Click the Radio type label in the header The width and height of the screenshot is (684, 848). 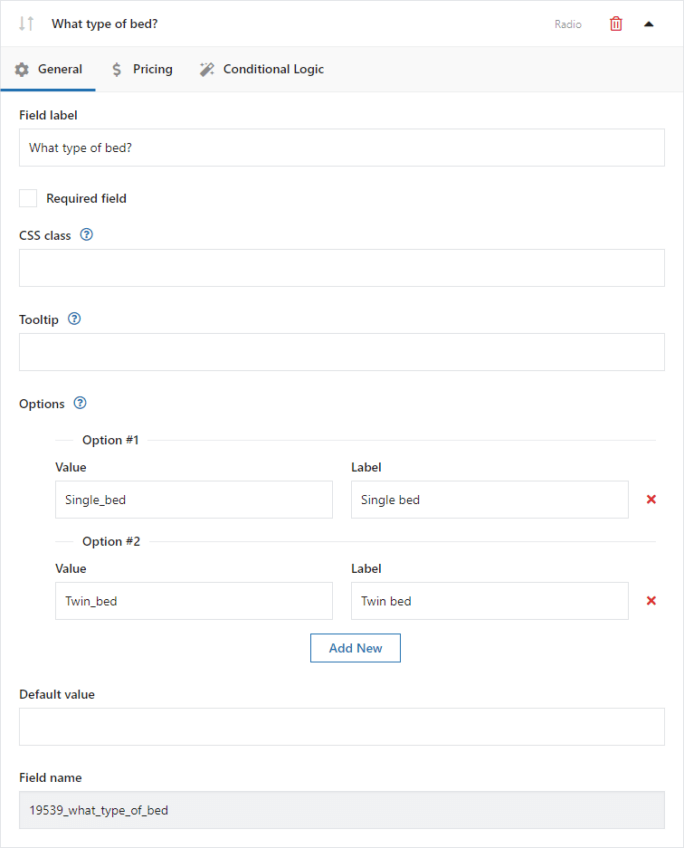point(567,23)
